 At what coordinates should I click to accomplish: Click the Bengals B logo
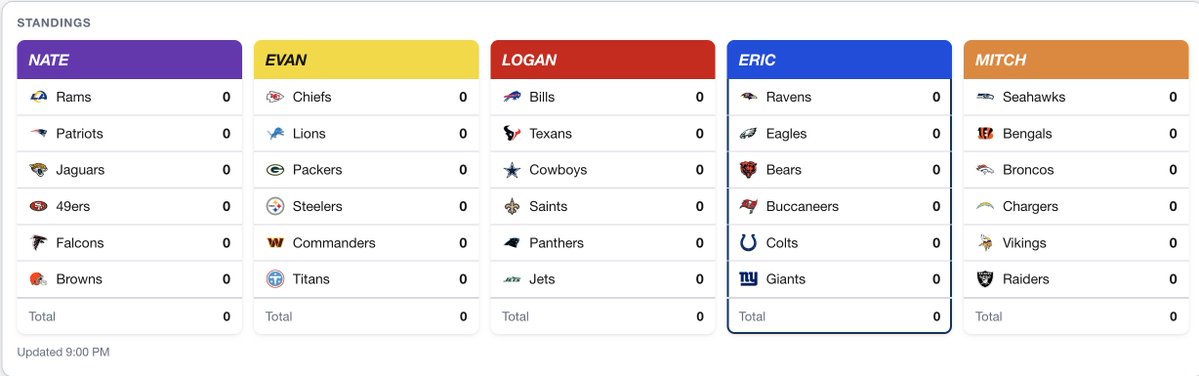tap(985, 134)
